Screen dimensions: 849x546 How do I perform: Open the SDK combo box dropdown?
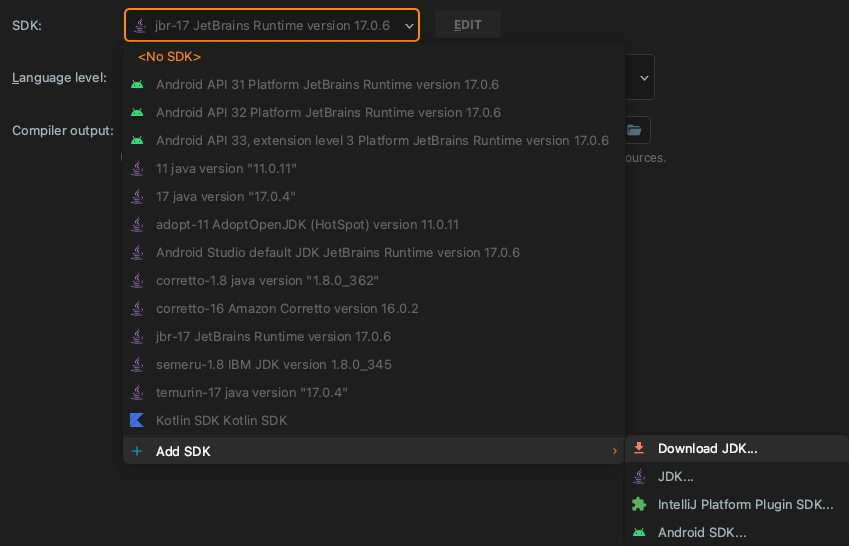(272, 25)
